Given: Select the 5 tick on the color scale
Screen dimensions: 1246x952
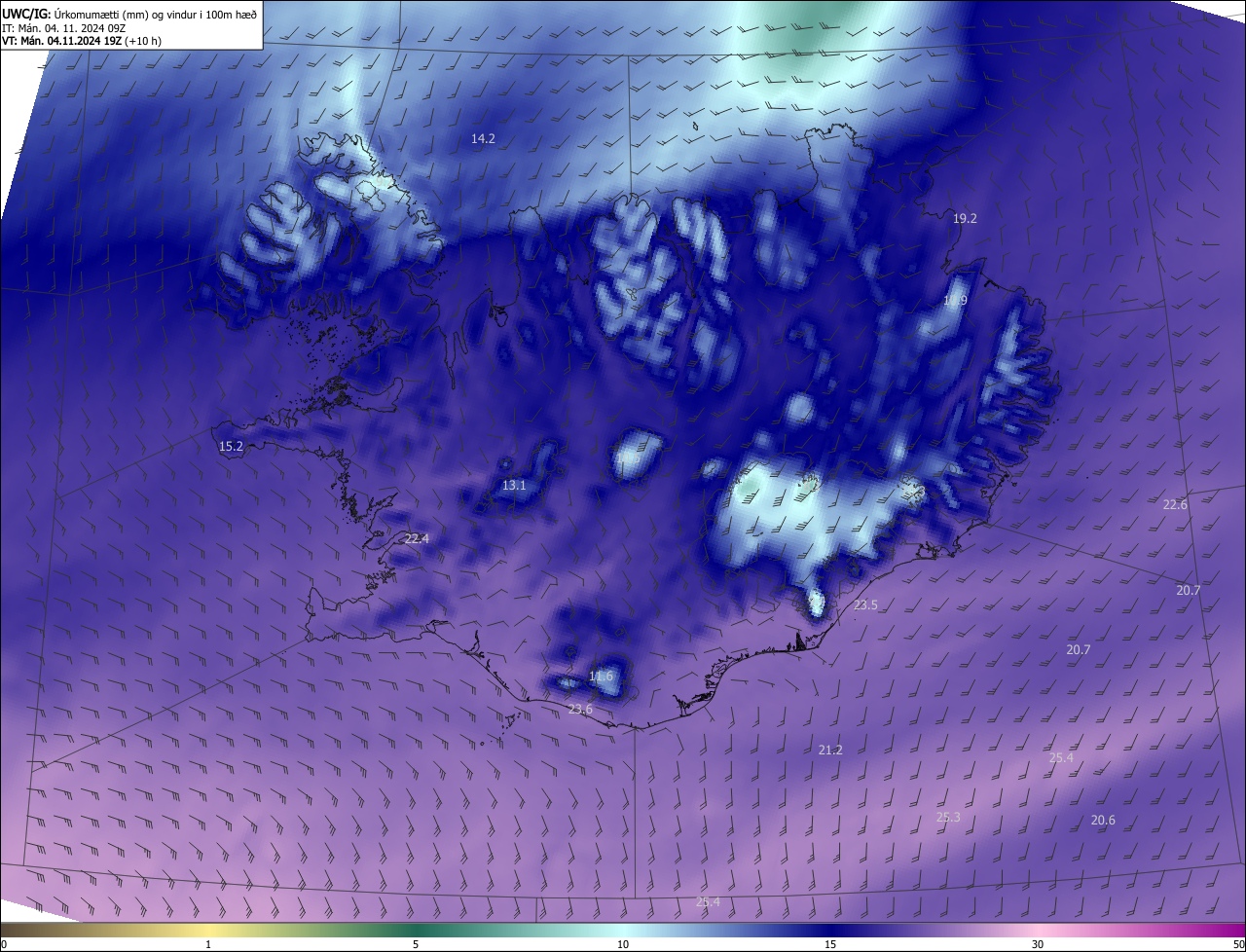Looking at the screenshot, I should point(416,945).
